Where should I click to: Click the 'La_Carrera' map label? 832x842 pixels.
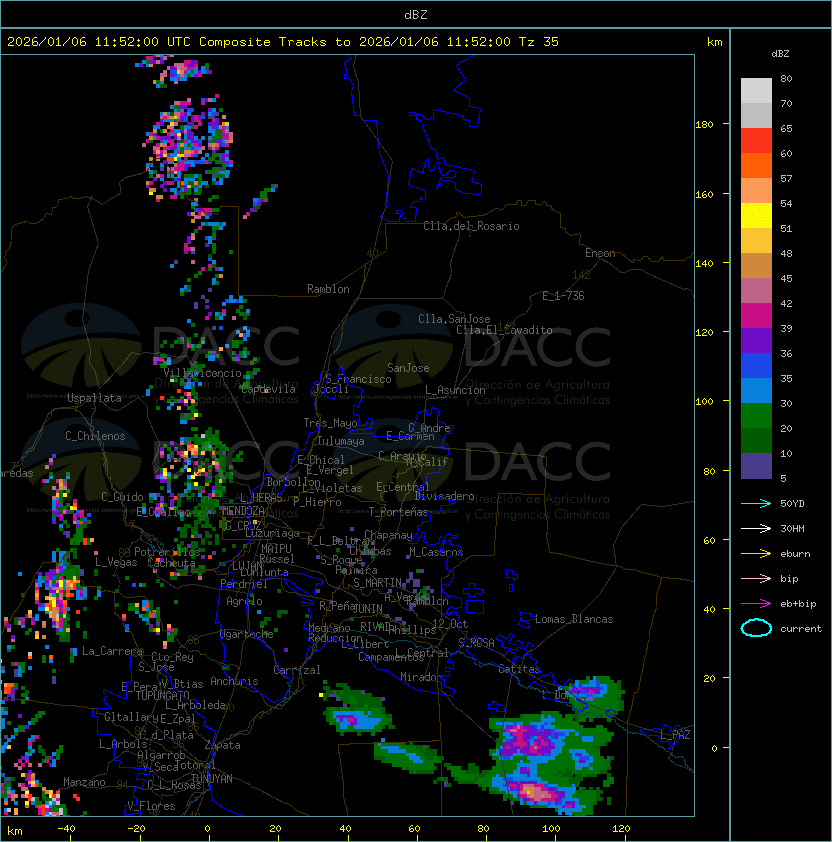tap(112, 651)
